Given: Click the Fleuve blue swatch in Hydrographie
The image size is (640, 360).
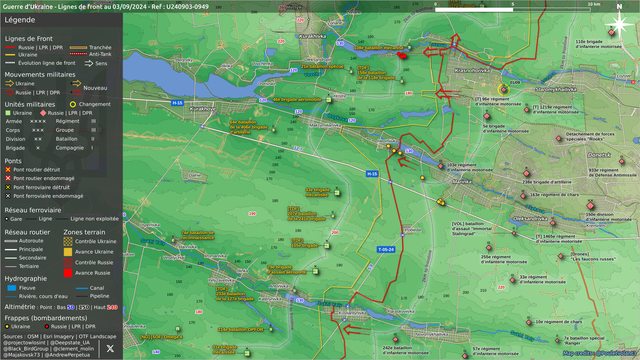Looking at the screenshot, I should pos(12,288).
